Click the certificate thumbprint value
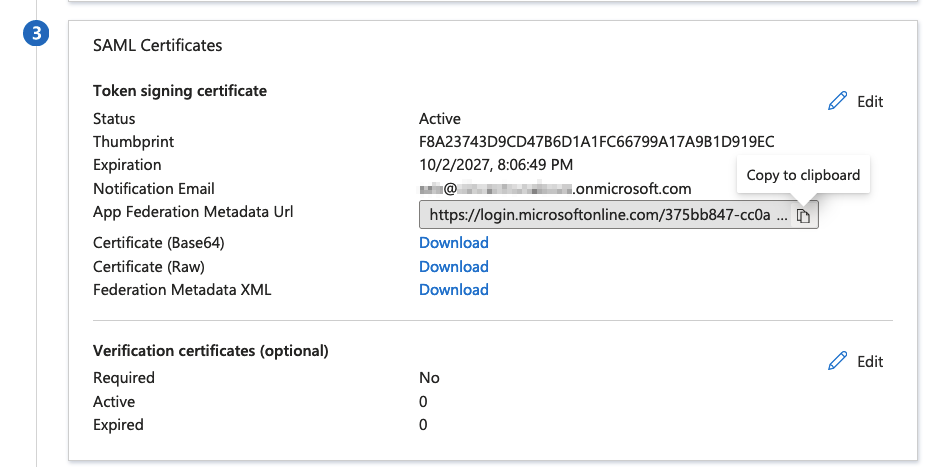Viewport: 928px width, 467px height. coord(596,142)
